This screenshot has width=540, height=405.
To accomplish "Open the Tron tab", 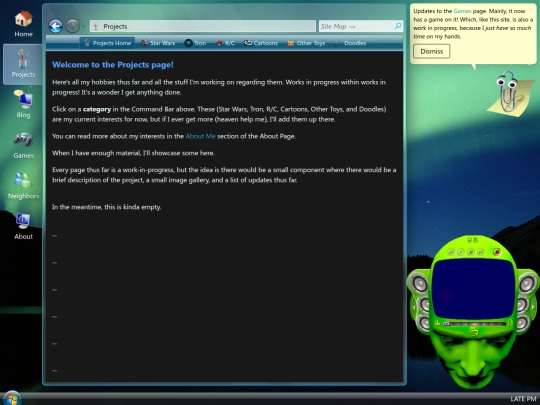I will (195, 43).
